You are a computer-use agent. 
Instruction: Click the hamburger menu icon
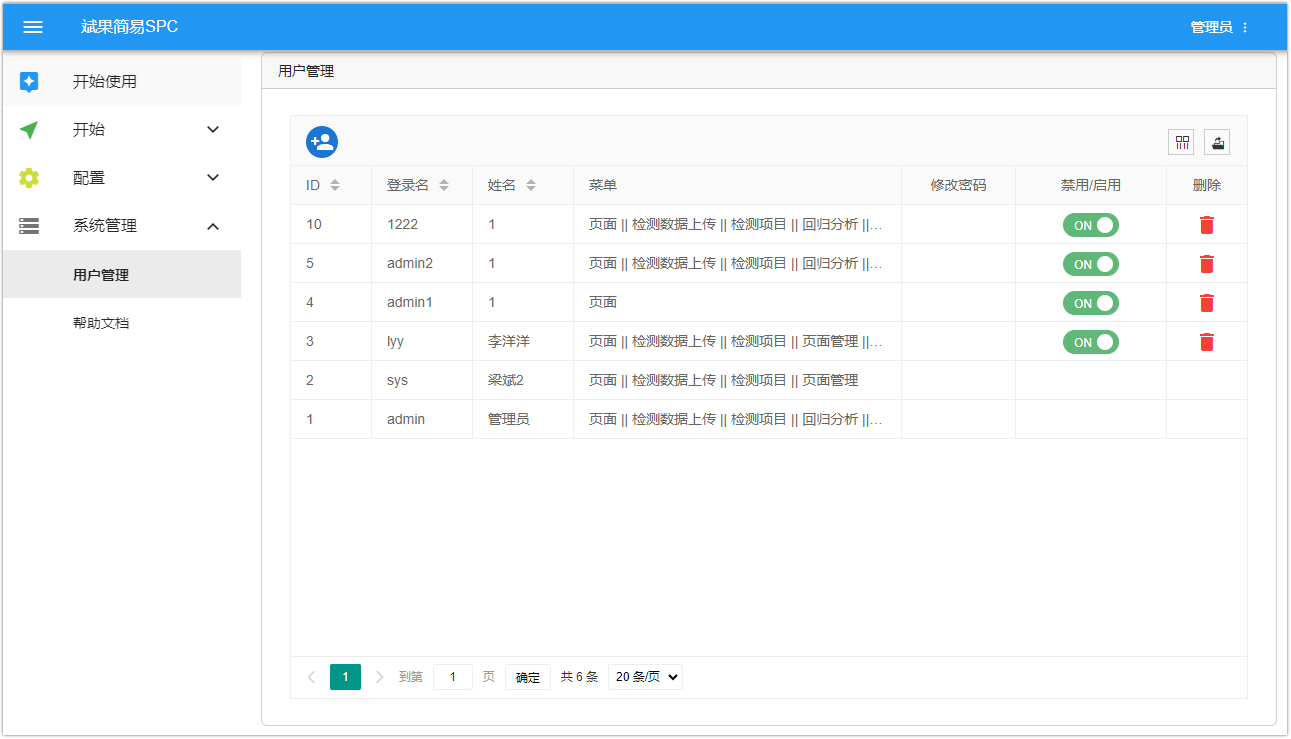tap(33, 27)
